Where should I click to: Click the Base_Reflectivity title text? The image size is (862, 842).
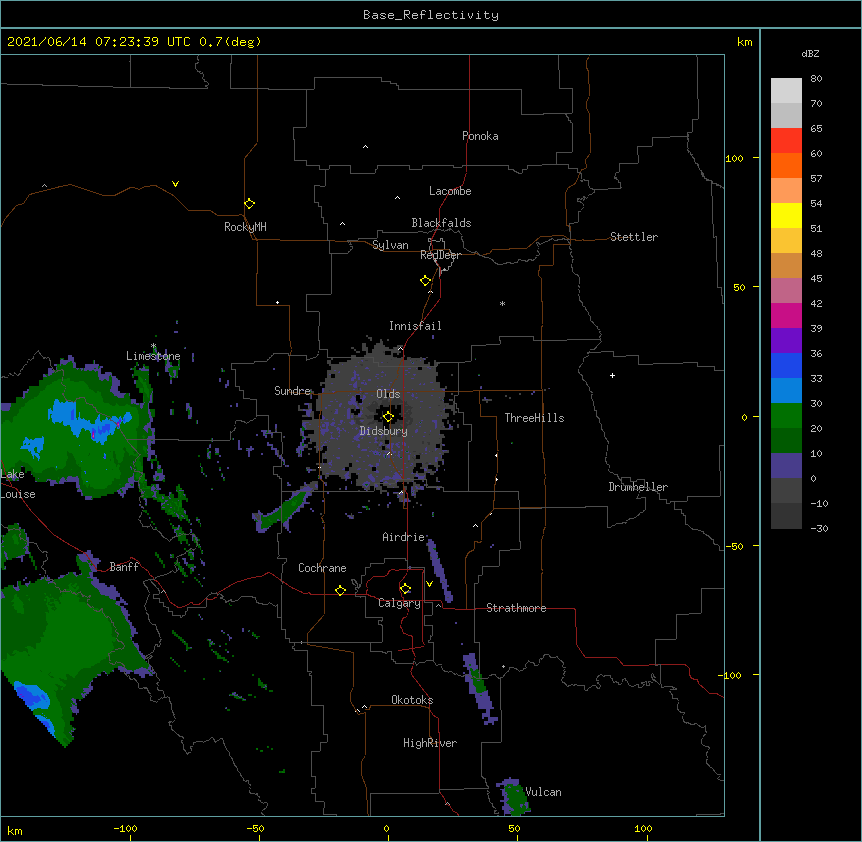pyautogui.click(x=431, y=15)
